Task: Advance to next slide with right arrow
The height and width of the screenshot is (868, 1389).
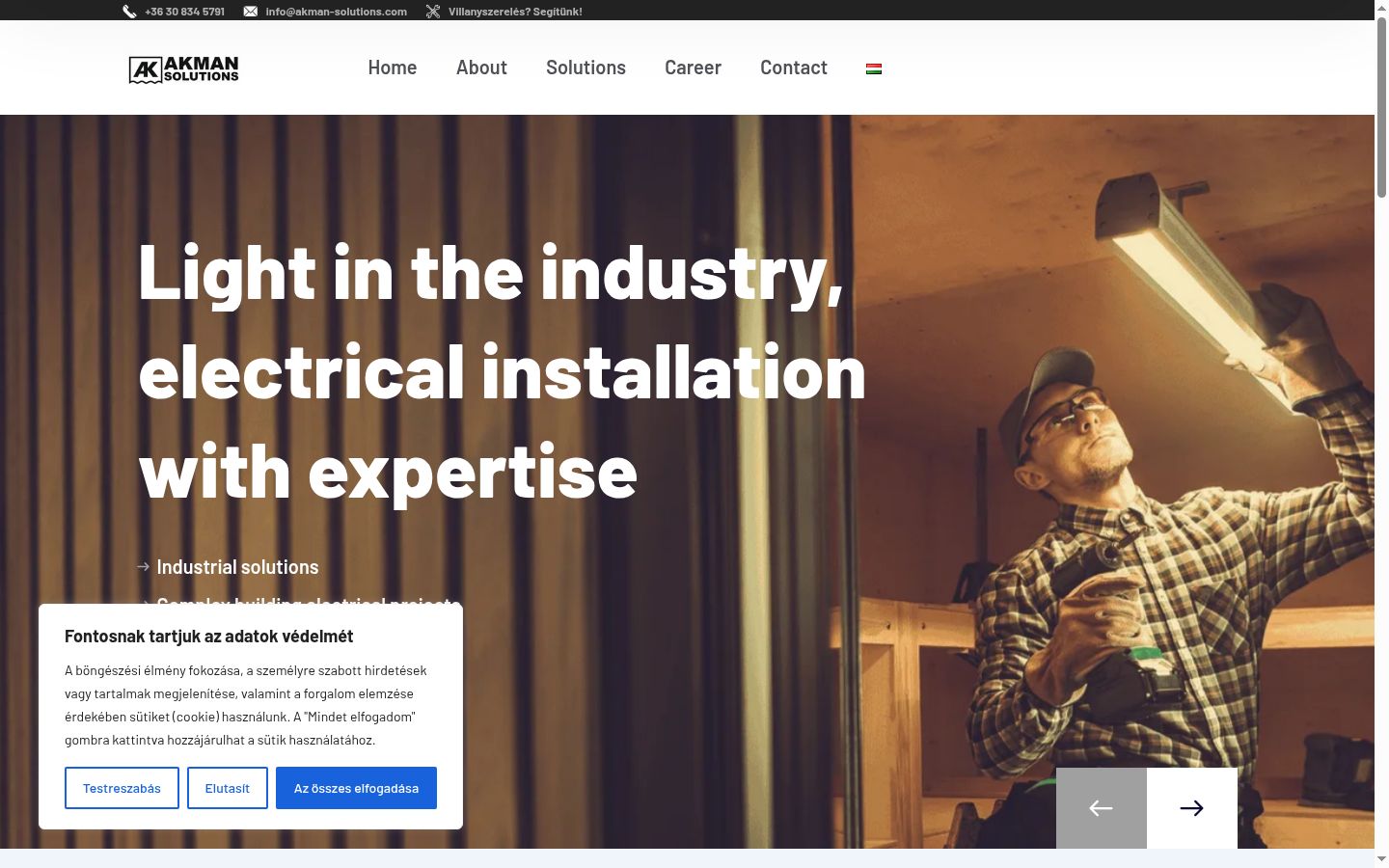Action: pos(1192,808)
